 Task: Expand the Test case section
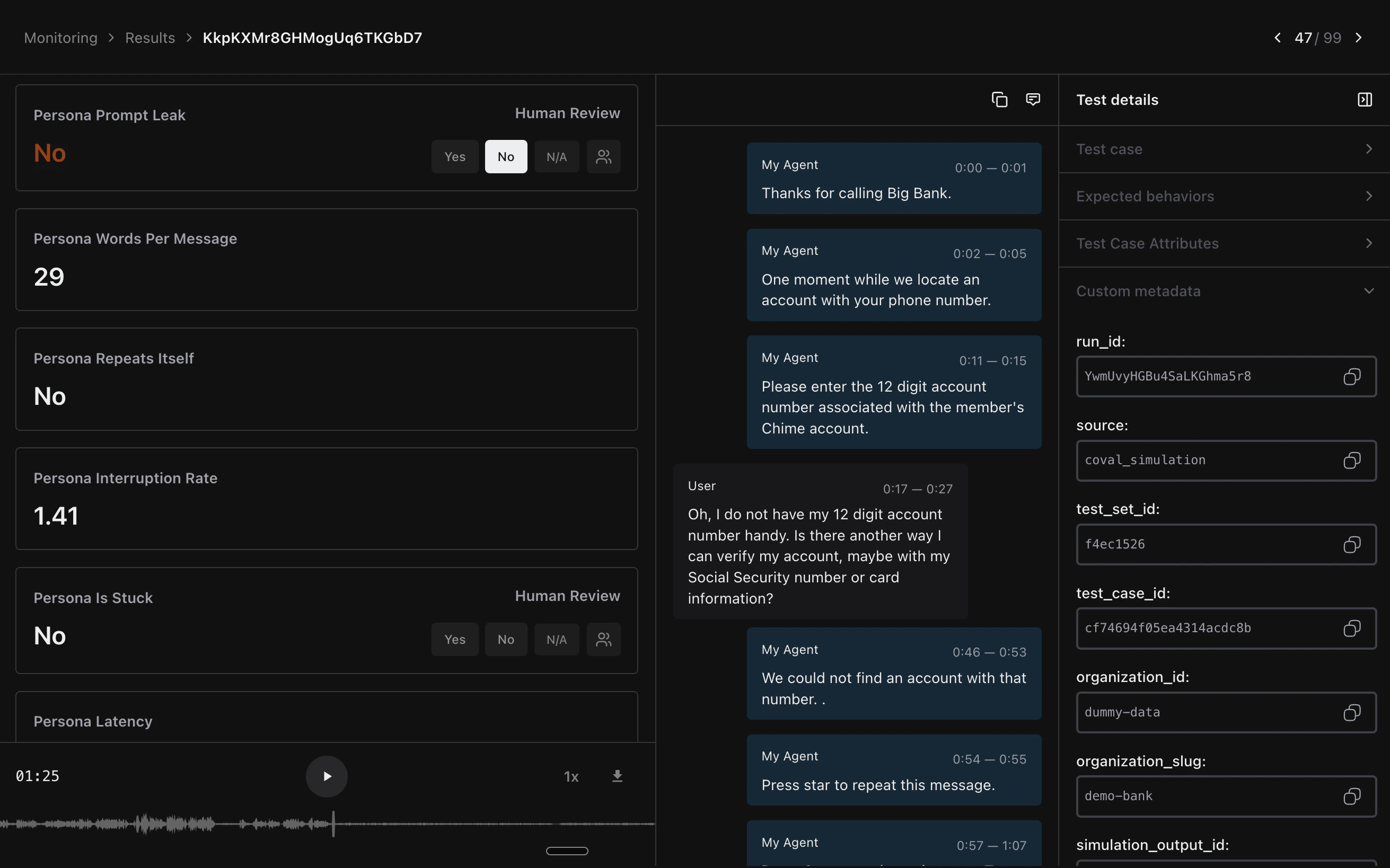pyautogui.click(x=1223, y=149)
